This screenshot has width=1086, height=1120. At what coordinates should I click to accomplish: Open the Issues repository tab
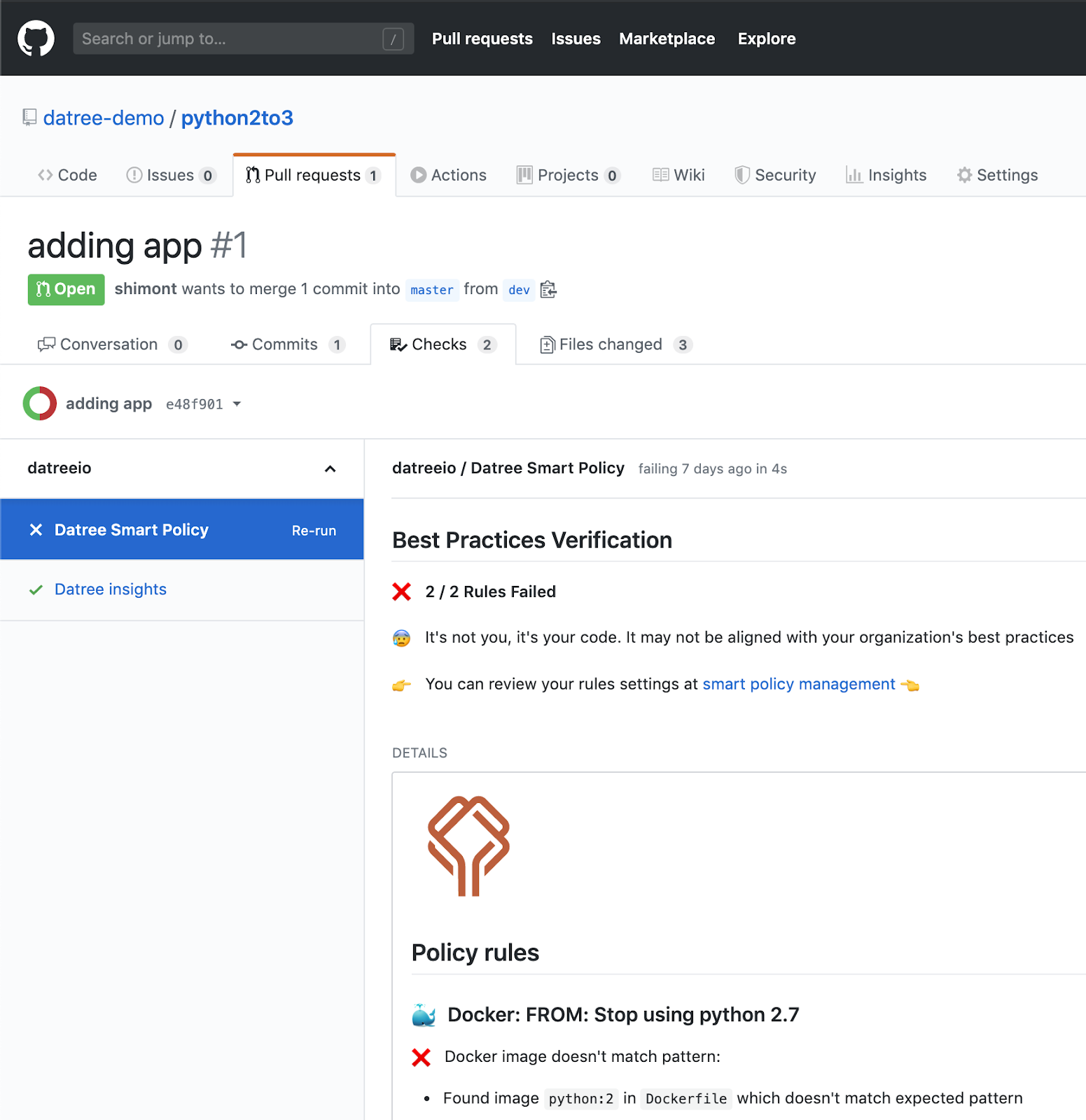tap(171, 175)
